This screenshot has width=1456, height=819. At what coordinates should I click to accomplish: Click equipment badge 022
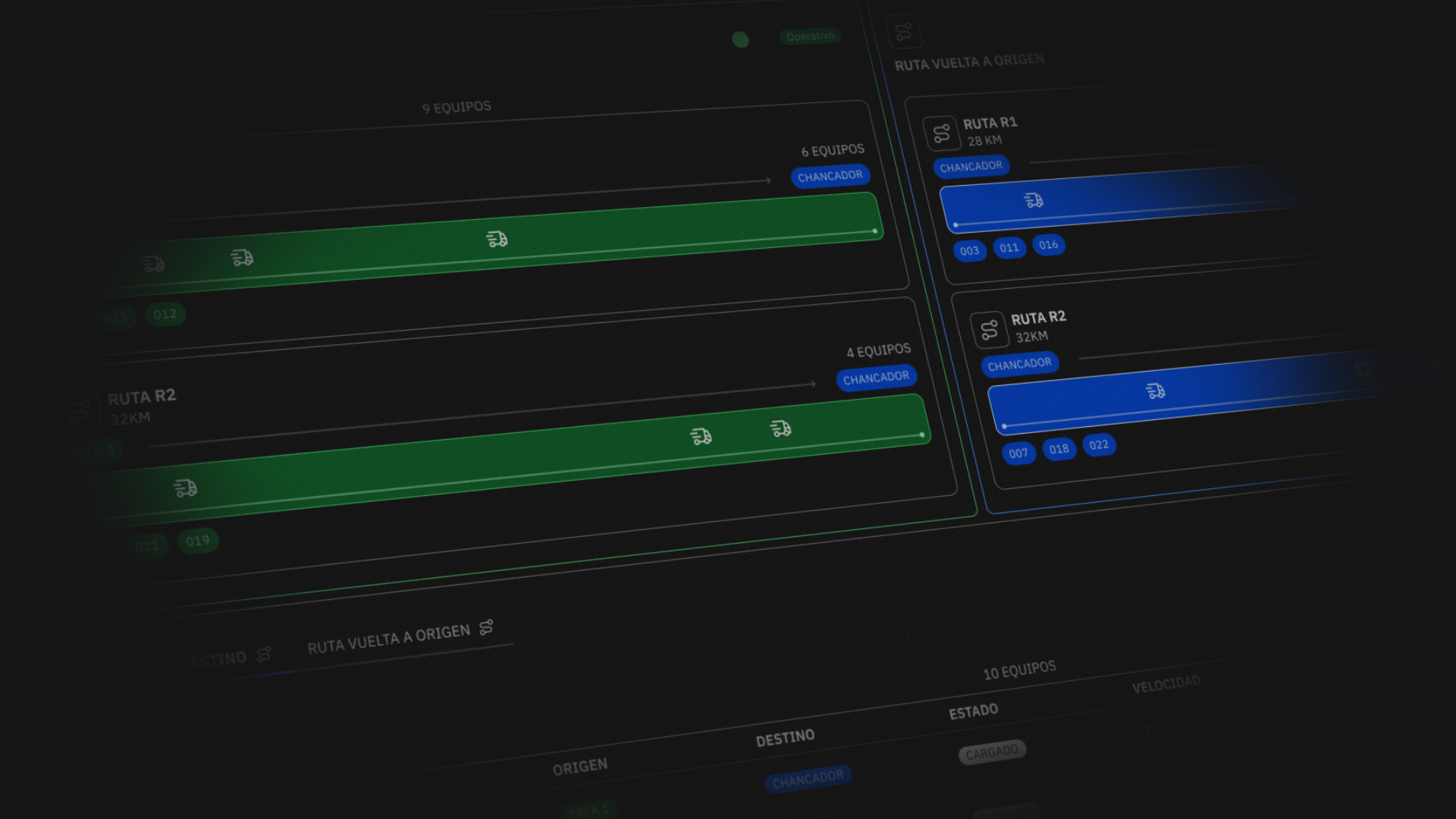coord(1099,445)
